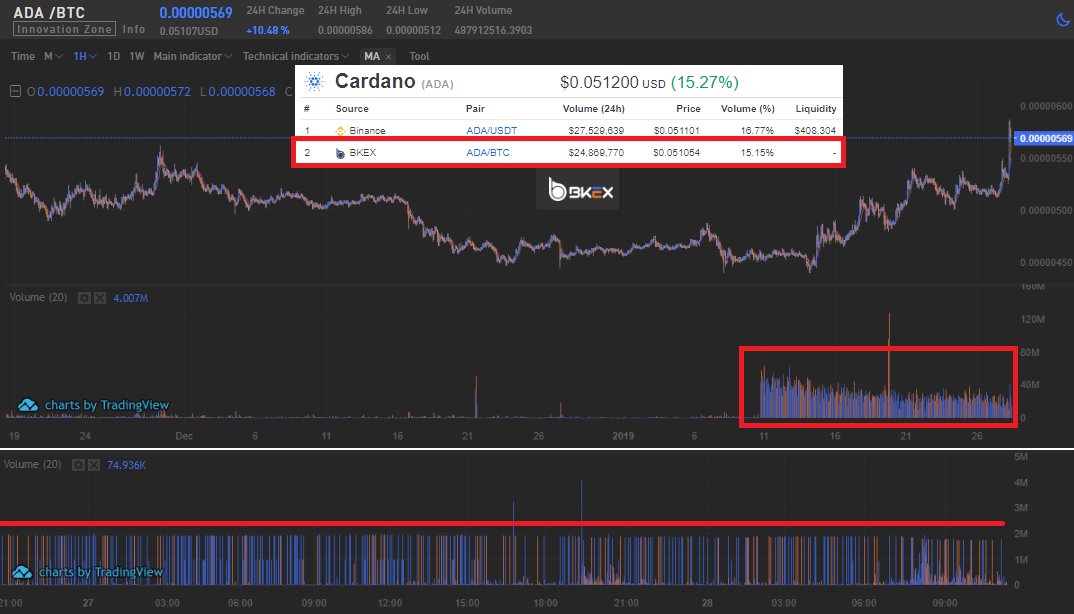Image resolution: width=1074 pixels, height=614 pixels.
Task: Remove lower Volume (20) indicator with x
Action: pos(94,465)
